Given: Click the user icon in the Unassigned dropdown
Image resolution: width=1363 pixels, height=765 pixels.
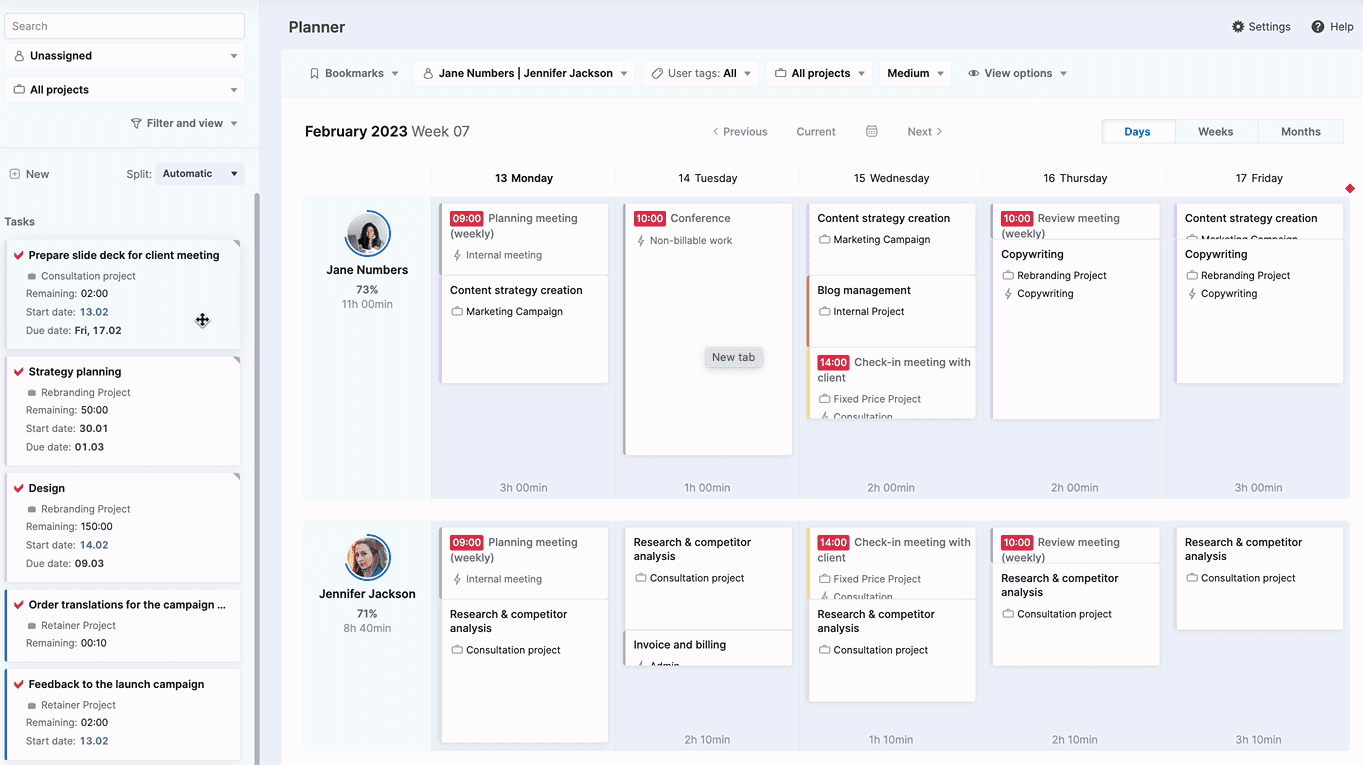Looking at the screenshot, I should pyautogui.click(x=19, y=56).
